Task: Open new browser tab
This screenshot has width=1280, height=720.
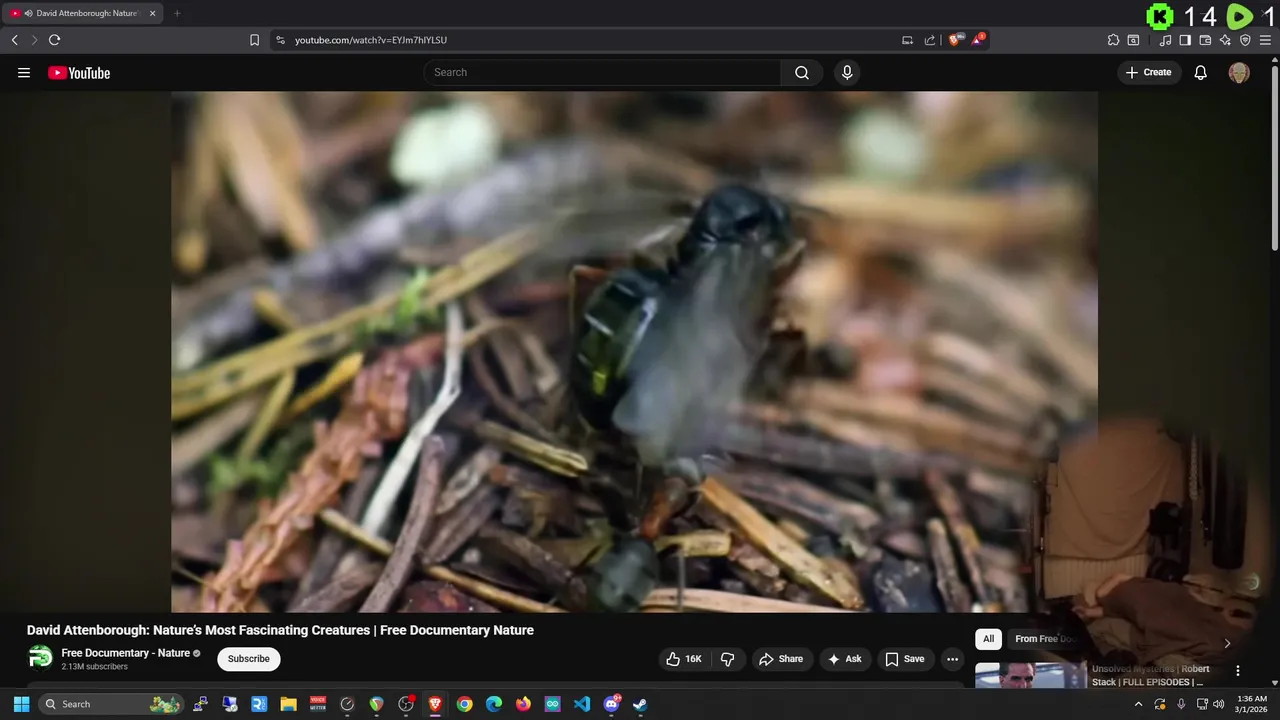Action: (177, 13)
